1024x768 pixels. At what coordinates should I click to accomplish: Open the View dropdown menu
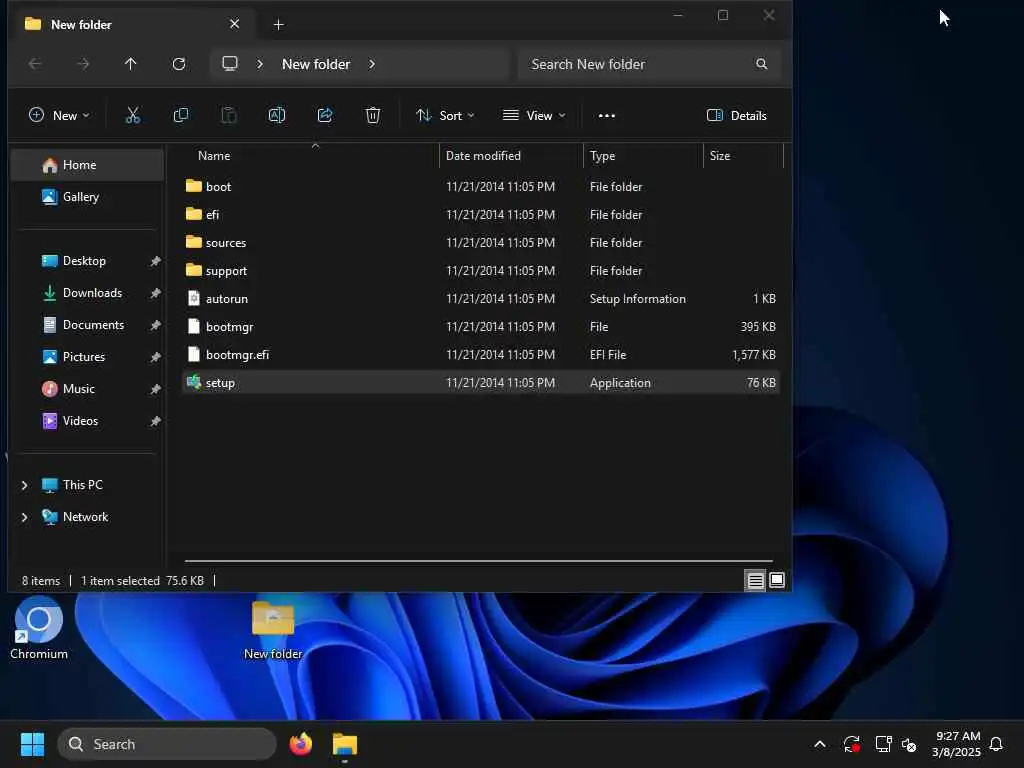pos(534,116)
